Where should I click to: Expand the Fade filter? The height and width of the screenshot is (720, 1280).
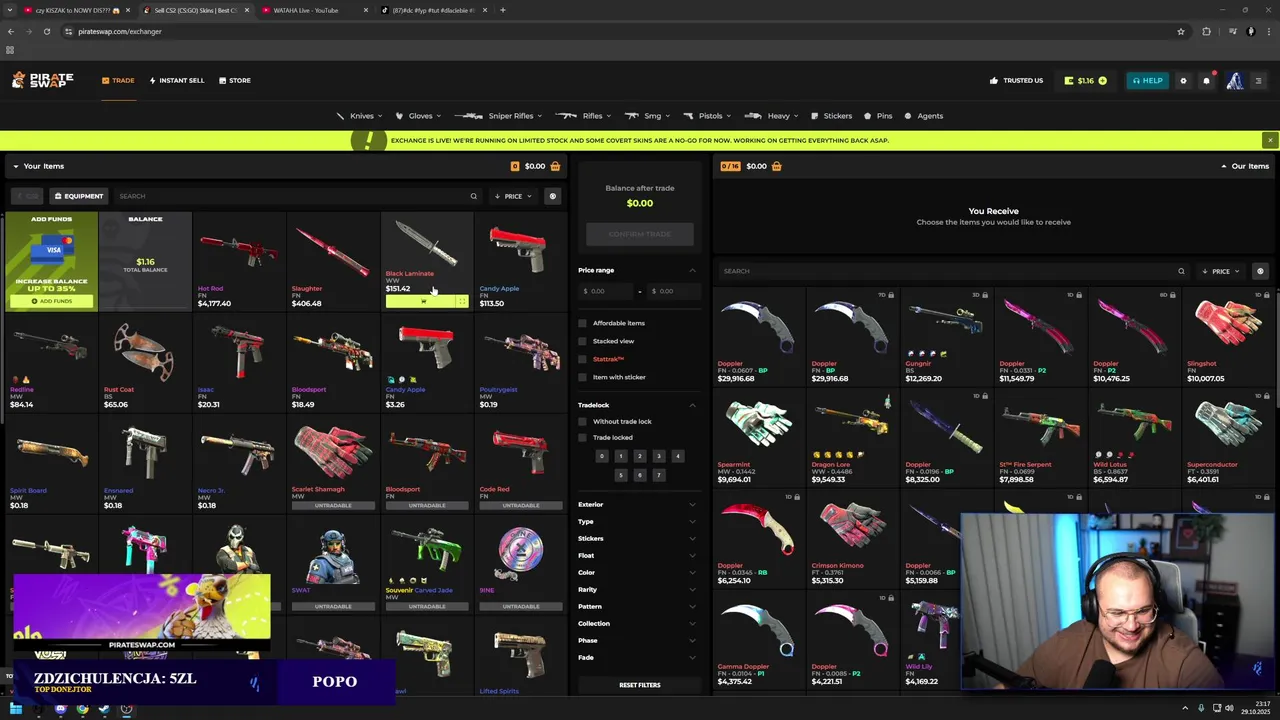coord(638,657)
